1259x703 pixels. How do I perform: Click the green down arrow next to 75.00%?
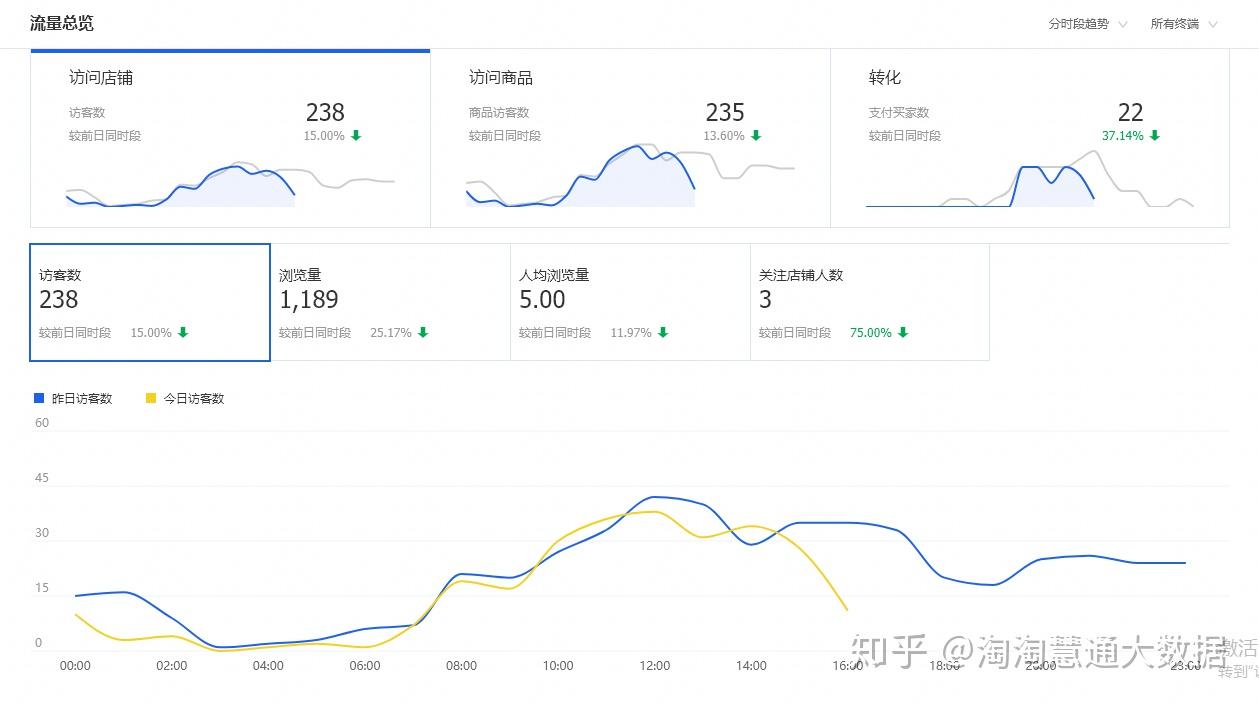[903, 333]
